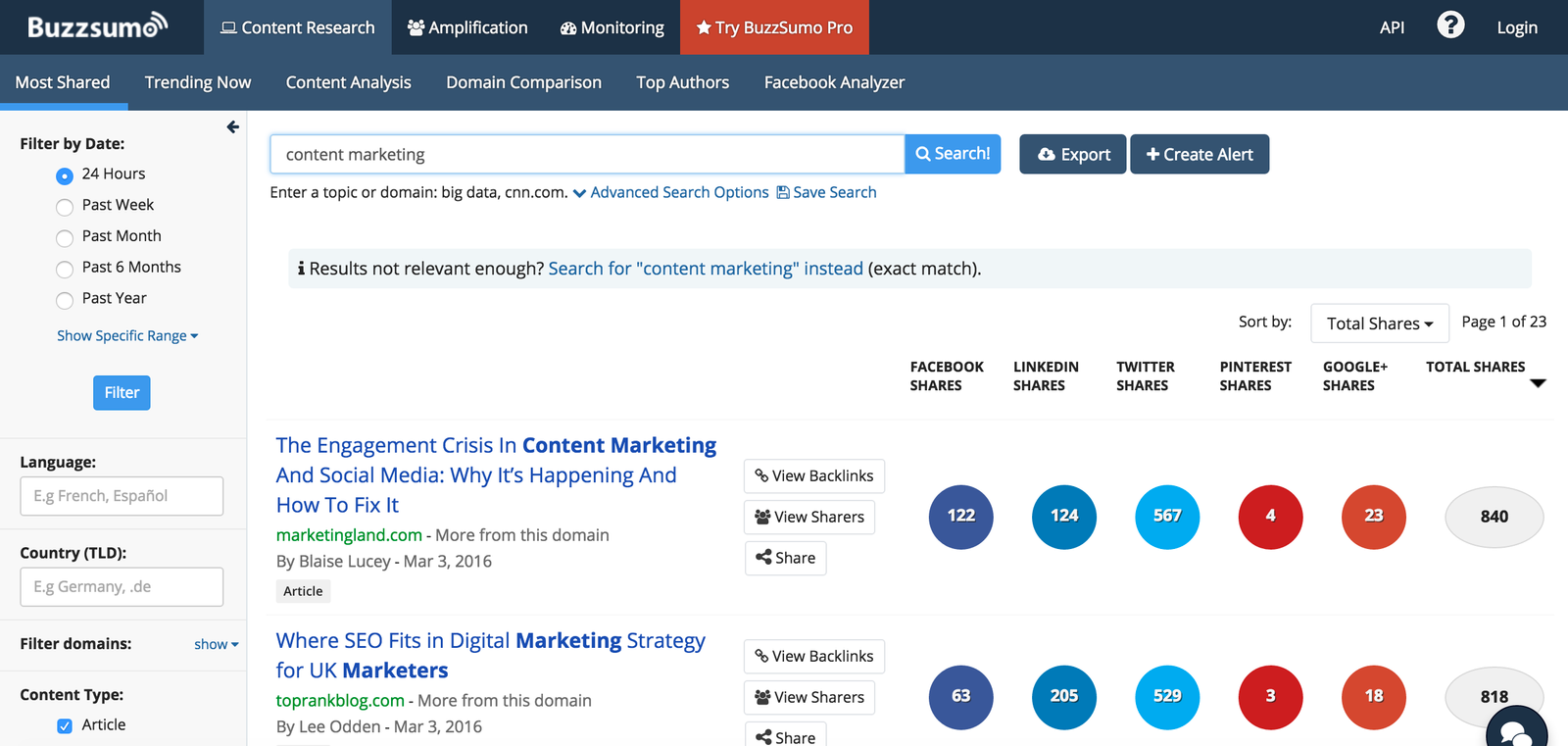Click the 18 Google+ shares circle
The height and width of the screenshot is (746, 1568).
(1374, 697)
